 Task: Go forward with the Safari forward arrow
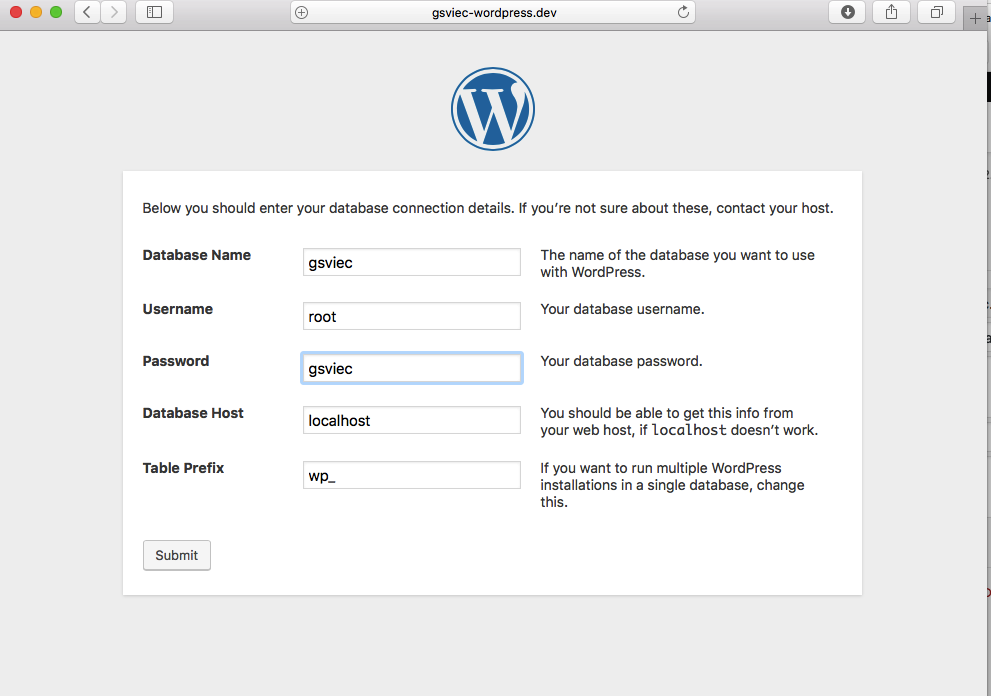114,12
